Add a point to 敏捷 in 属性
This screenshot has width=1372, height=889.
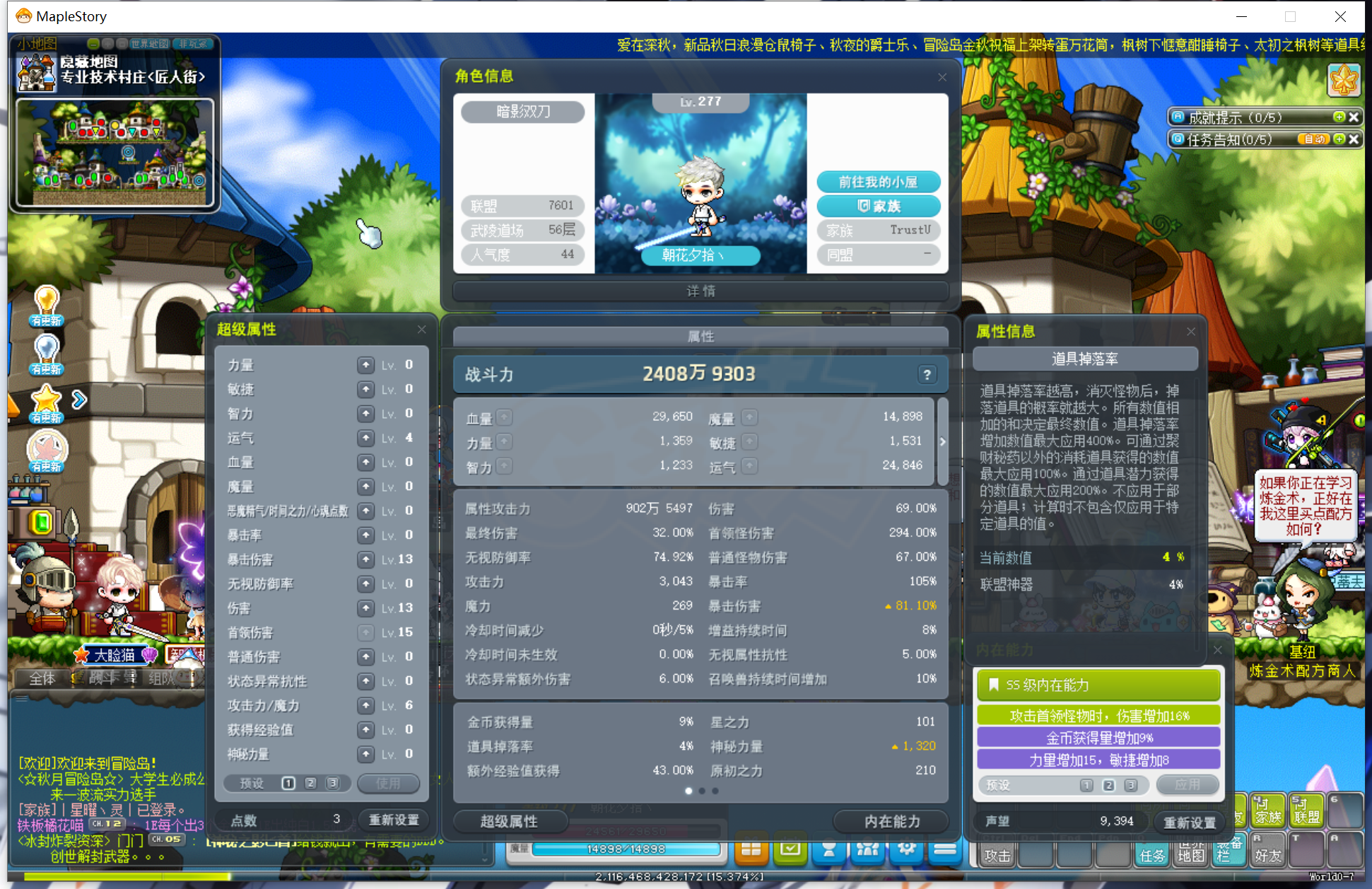click(749, 441)
